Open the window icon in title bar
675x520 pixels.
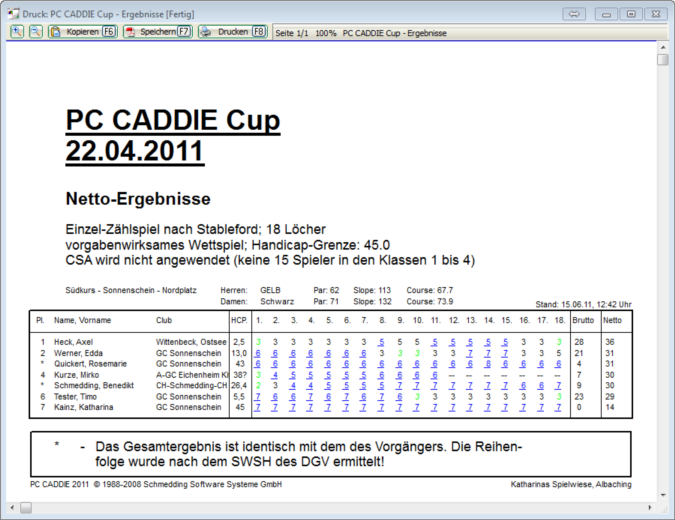pos(12,14)
